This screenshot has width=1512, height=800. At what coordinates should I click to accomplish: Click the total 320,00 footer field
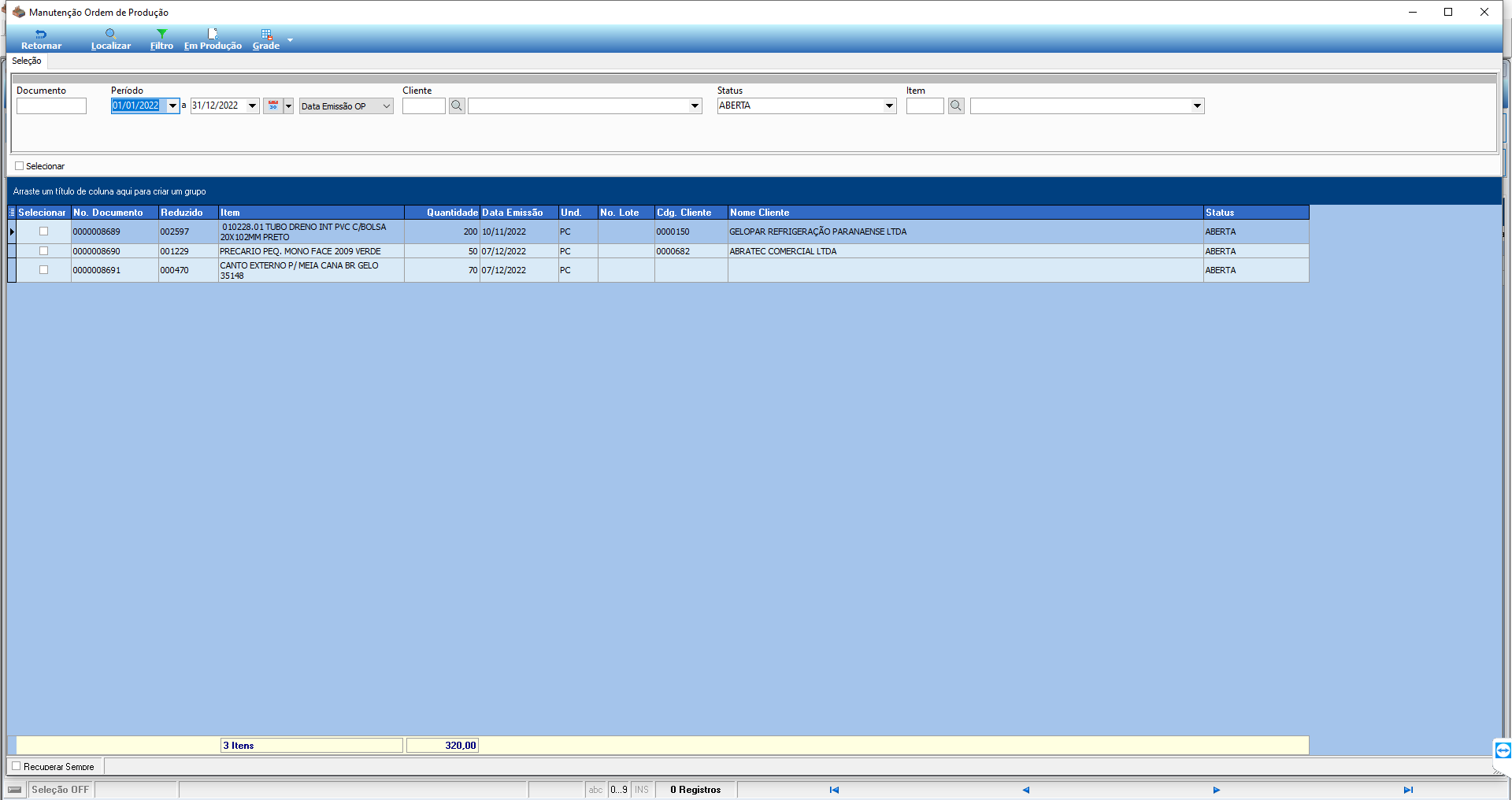coord(443,746)
